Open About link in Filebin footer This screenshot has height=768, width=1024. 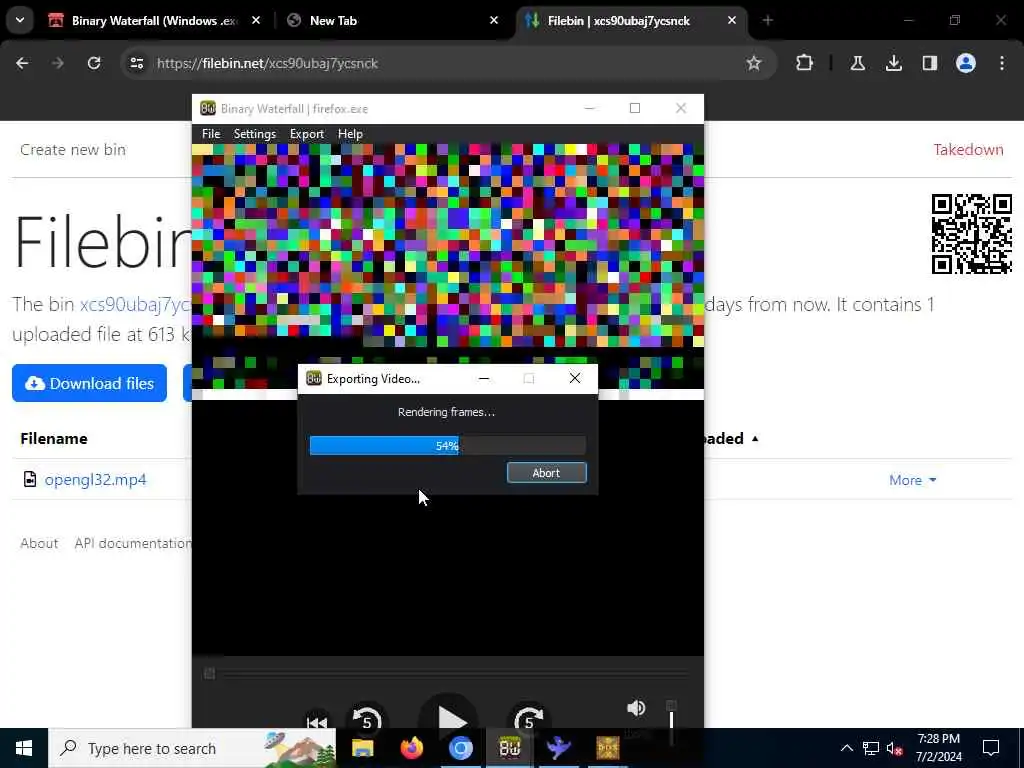pos(39,543)
